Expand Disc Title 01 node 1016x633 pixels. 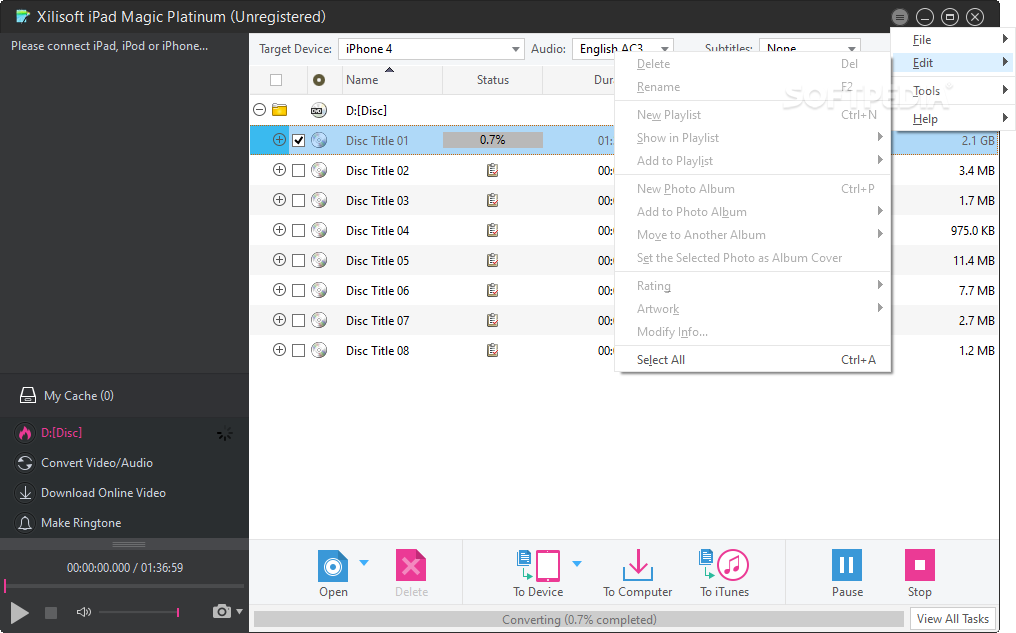click(x=279, y=139)
